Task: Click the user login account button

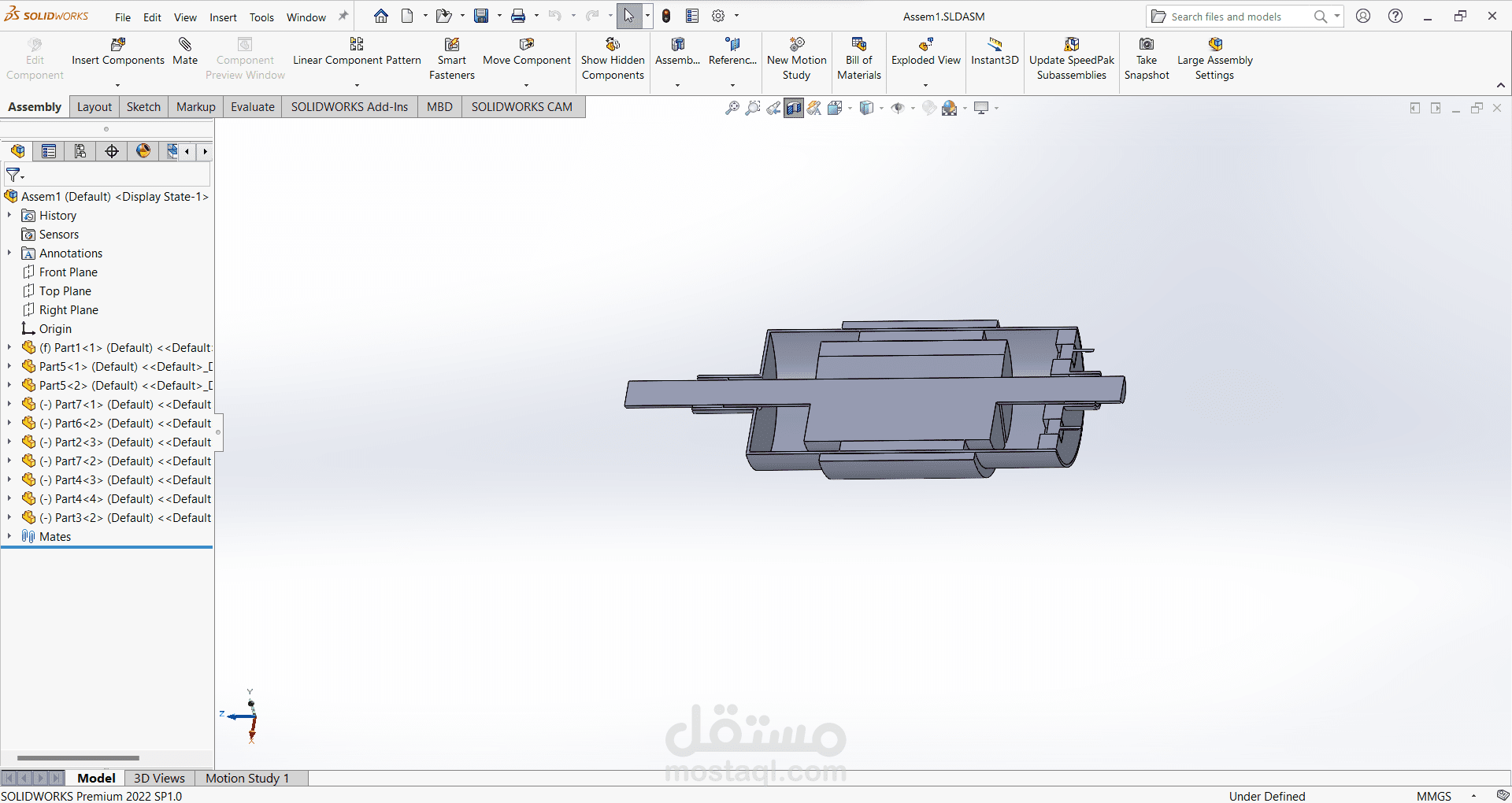Action: 1363,16
